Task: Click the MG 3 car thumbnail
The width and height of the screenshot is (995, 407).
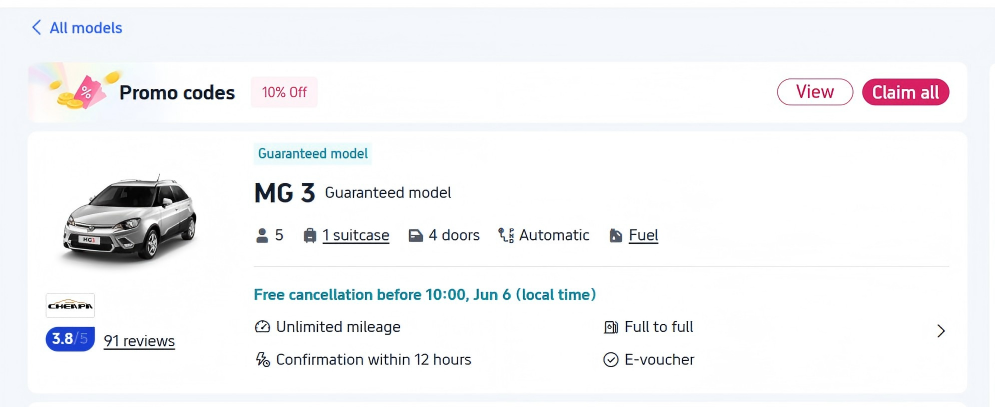Action: click(130, 217)
